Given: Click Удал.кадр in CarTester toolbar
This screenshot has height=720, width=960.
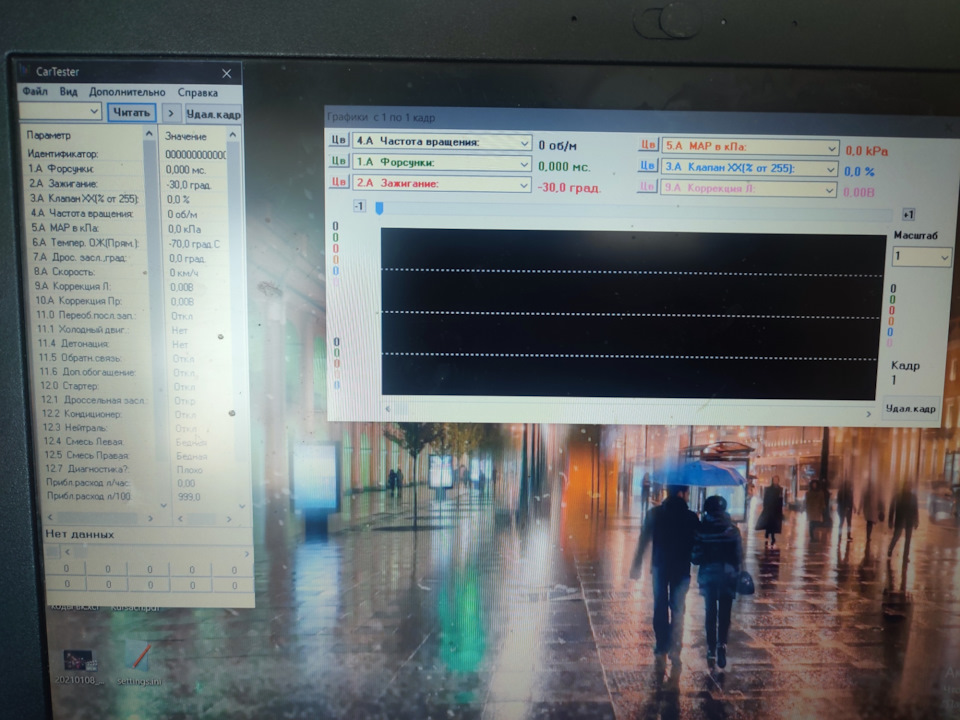Looking at the screenshot, I should click(213, 114).
